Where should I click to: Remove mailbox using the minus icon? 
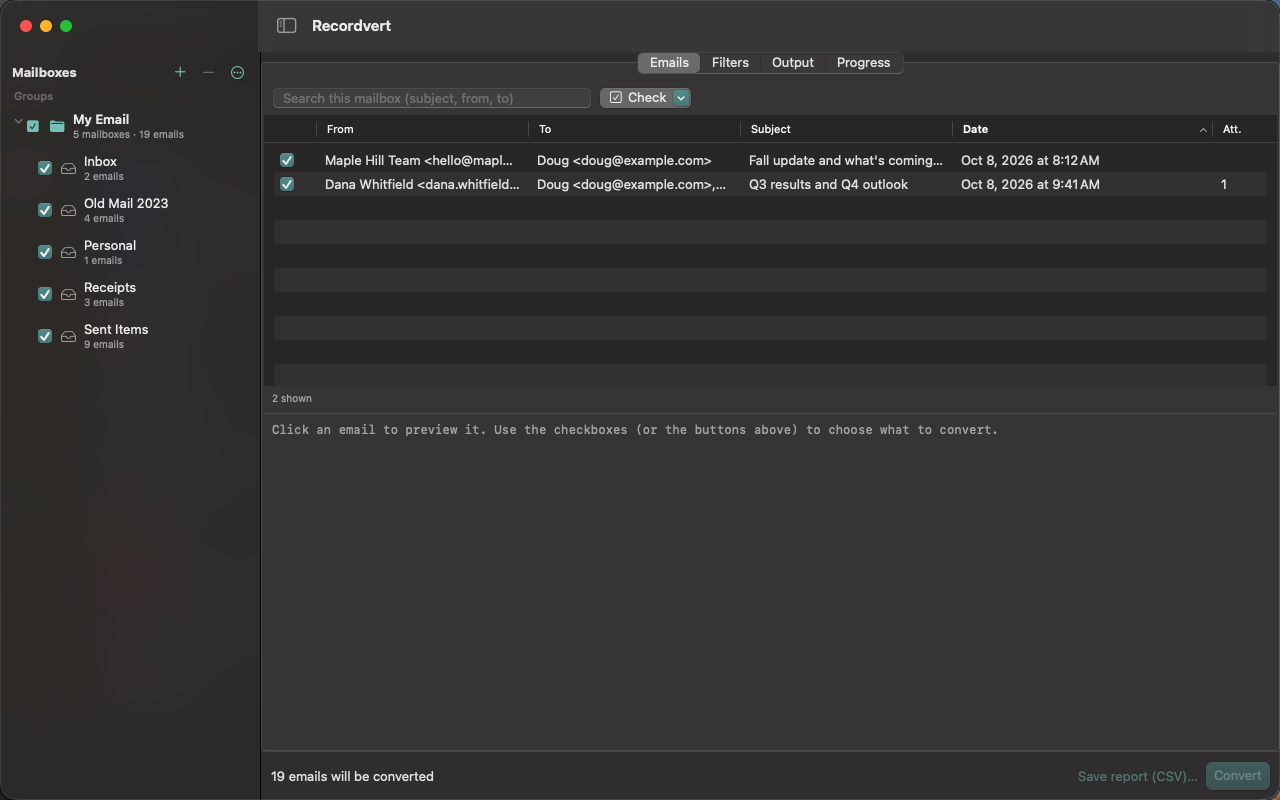208,72
